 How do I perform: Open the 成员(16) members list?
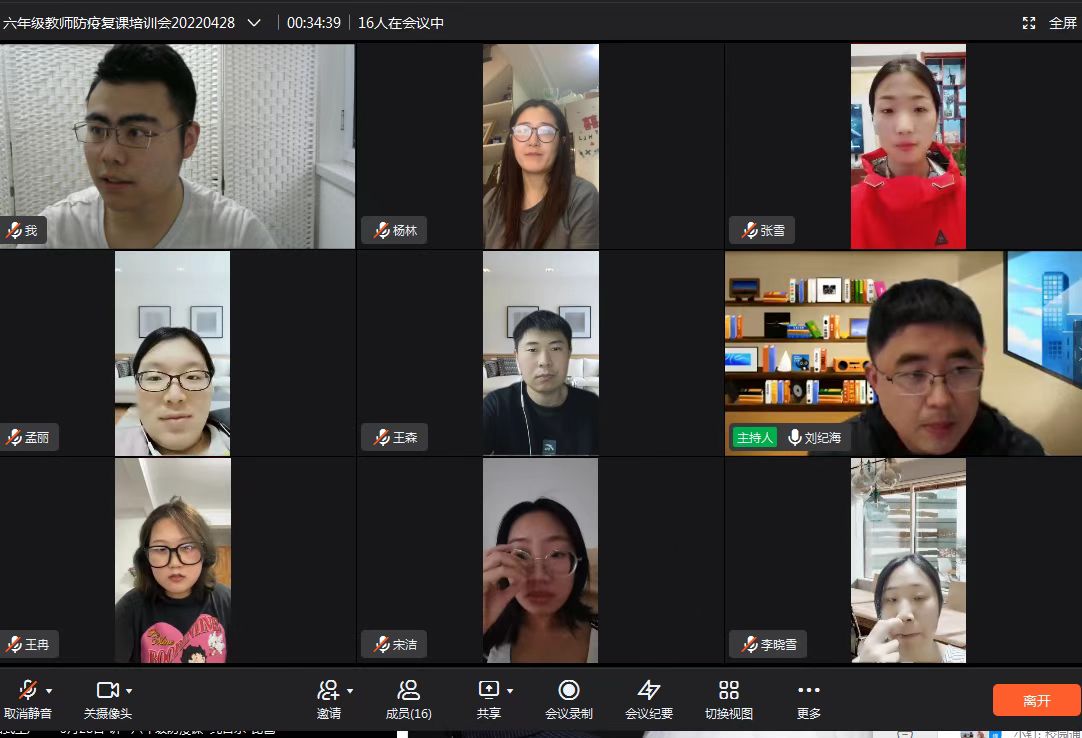(x=408, y=690)
